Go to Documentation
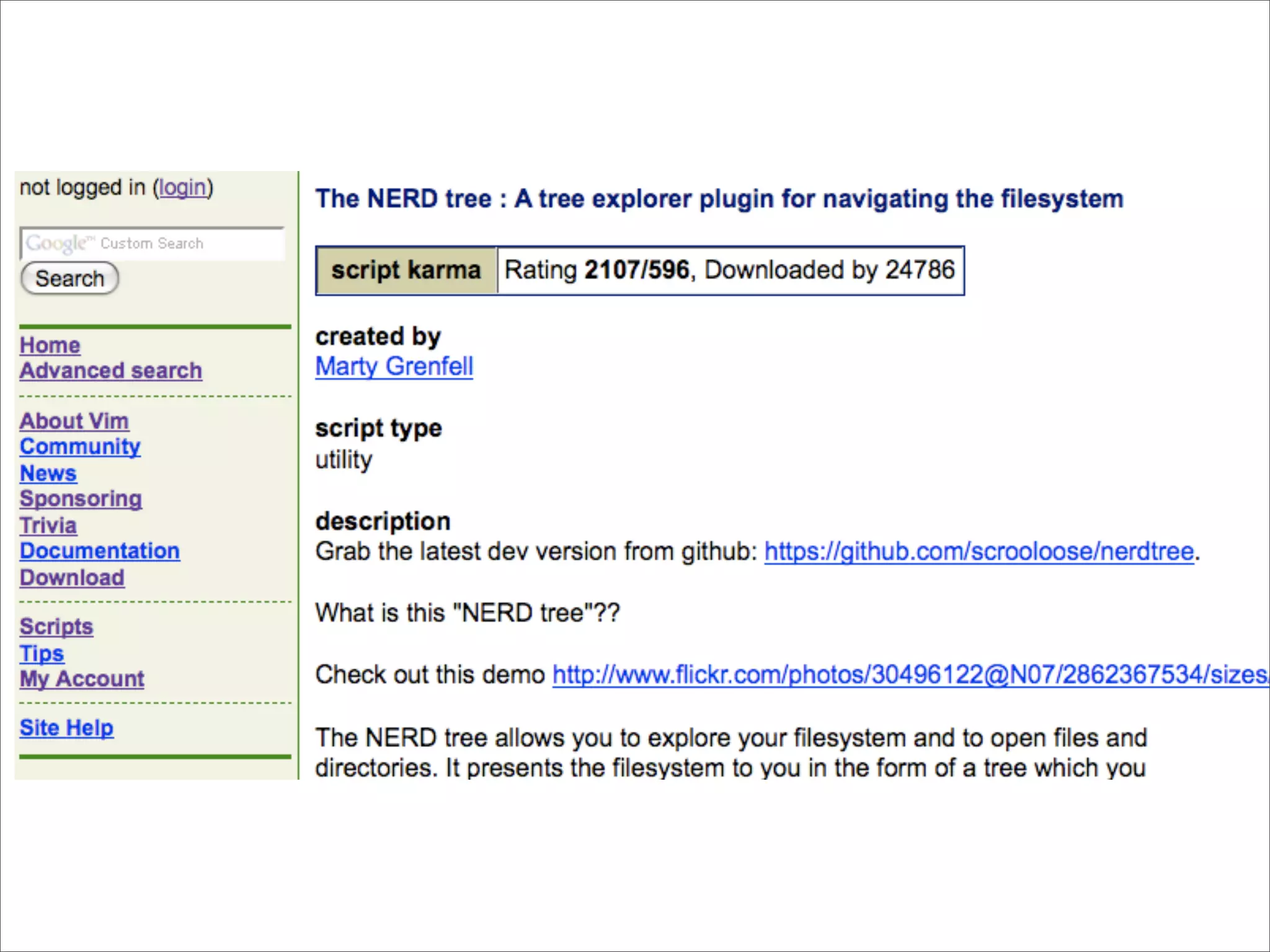The image size is (1270, 952). pyautogui.click(x=99, y=551)
